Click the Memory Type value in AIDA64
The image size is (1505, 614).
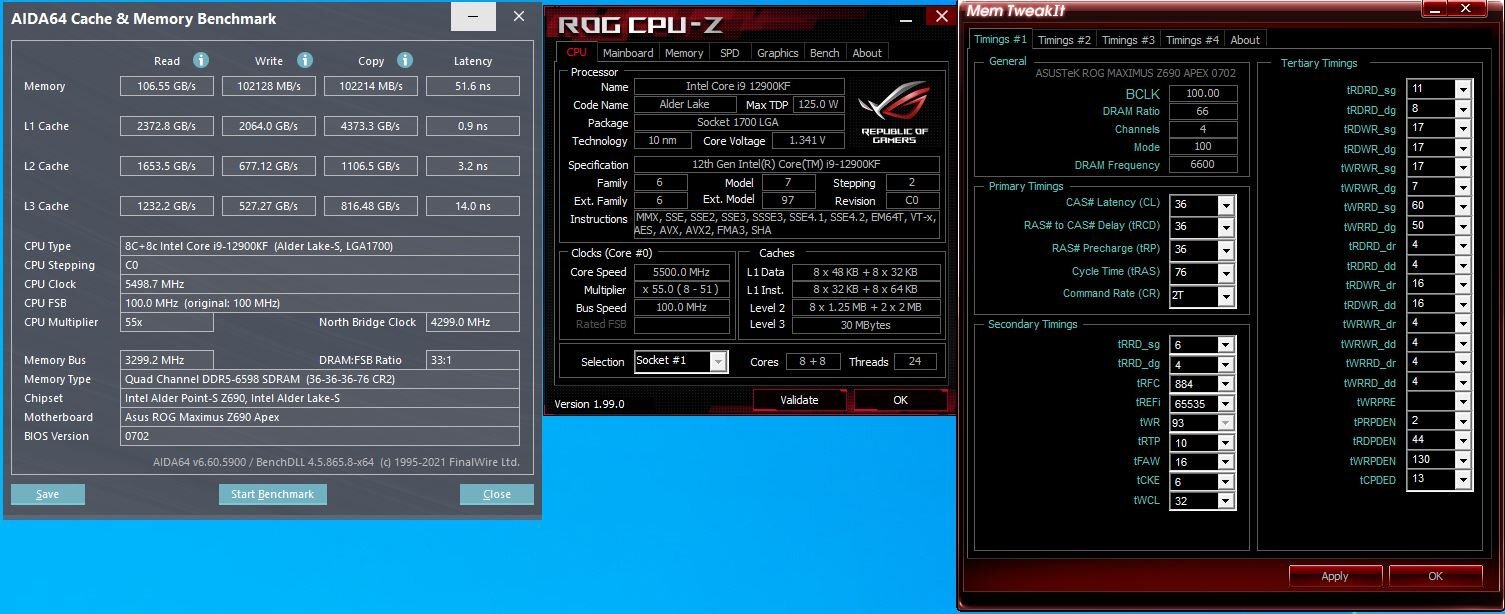320,379
